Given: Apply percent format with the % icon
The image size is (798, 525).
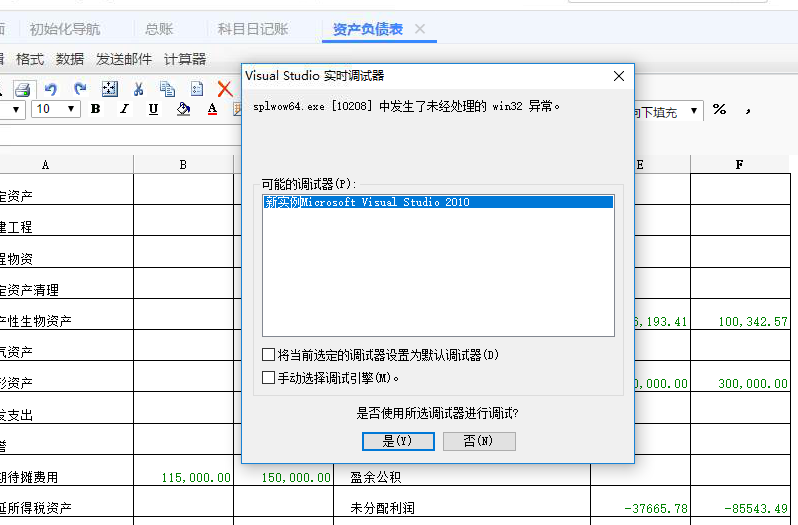Looking at the screenshot, I should (719, 109).
